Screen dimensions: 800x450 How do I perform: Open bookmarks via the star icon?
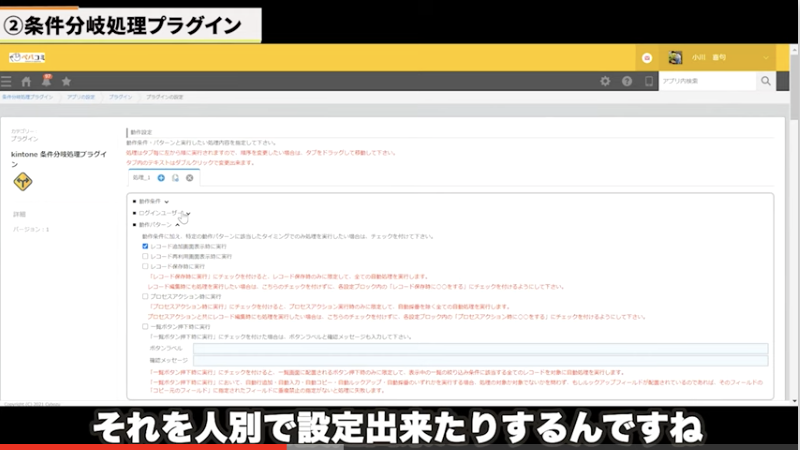point(66,81)
